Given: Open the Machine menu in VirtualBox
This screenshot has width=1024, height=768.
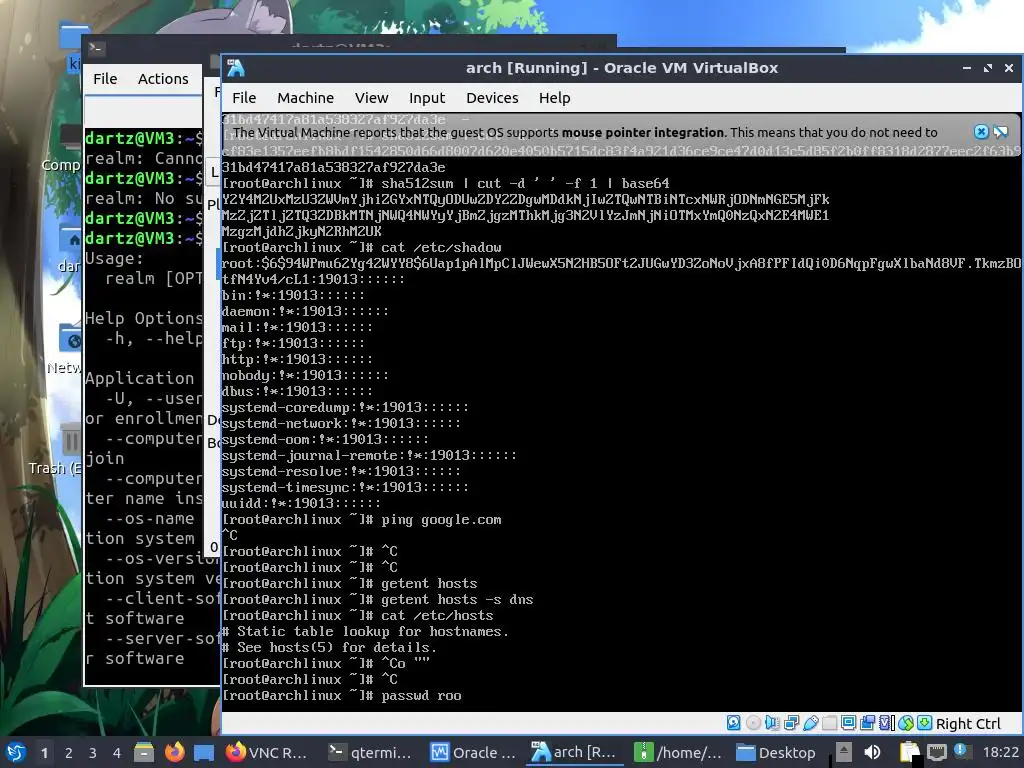Looking at the screenshot, I should [x=305, y=98].
